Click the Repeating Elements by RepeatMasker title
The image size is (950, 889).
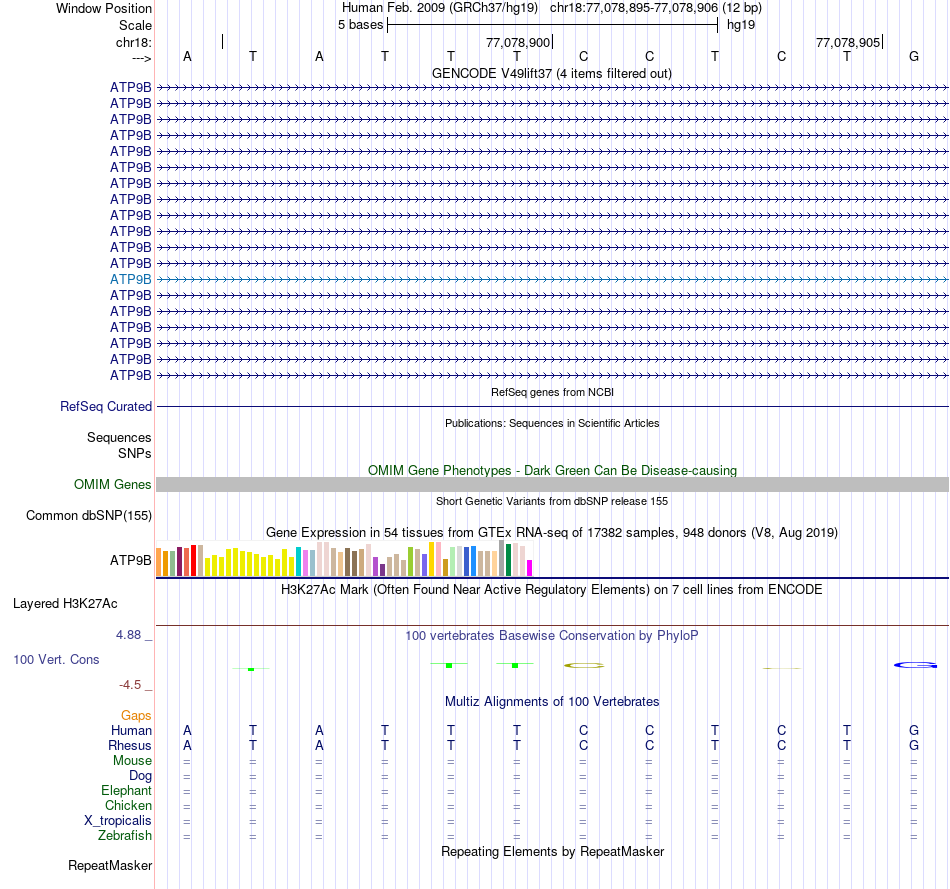[x=552, y=851]
